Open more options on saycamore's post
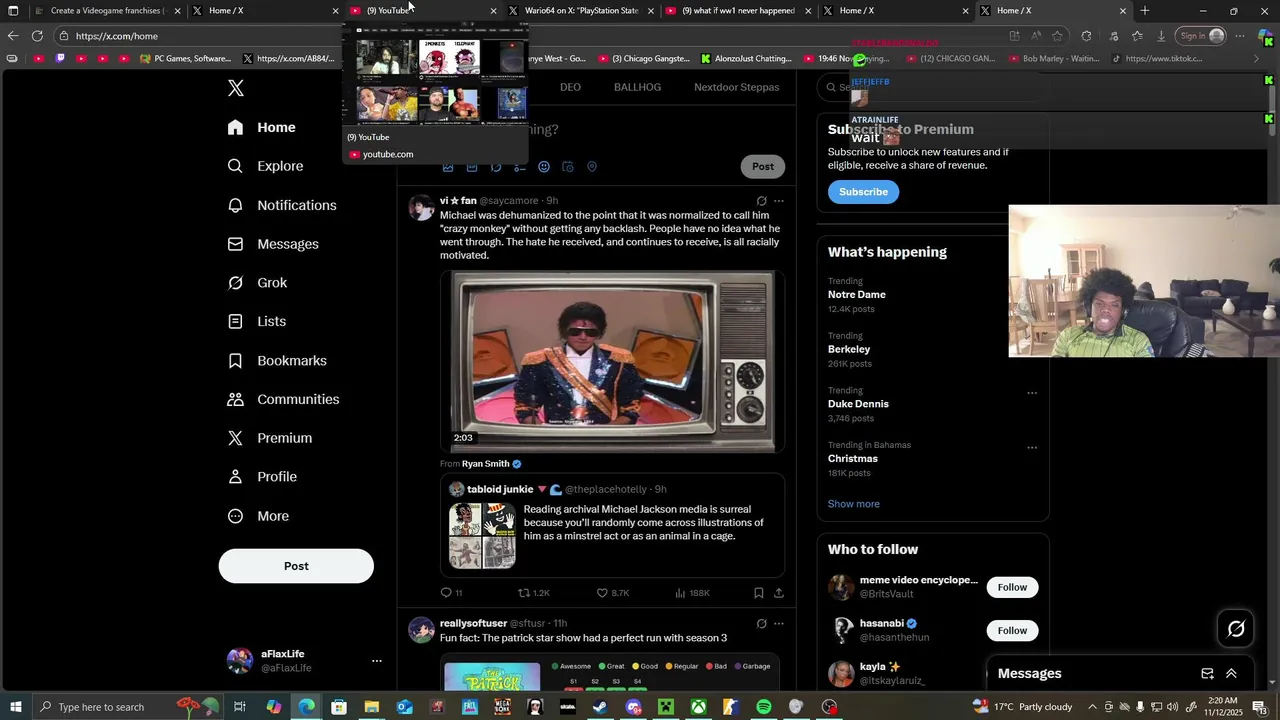 (x=779, y=201)
